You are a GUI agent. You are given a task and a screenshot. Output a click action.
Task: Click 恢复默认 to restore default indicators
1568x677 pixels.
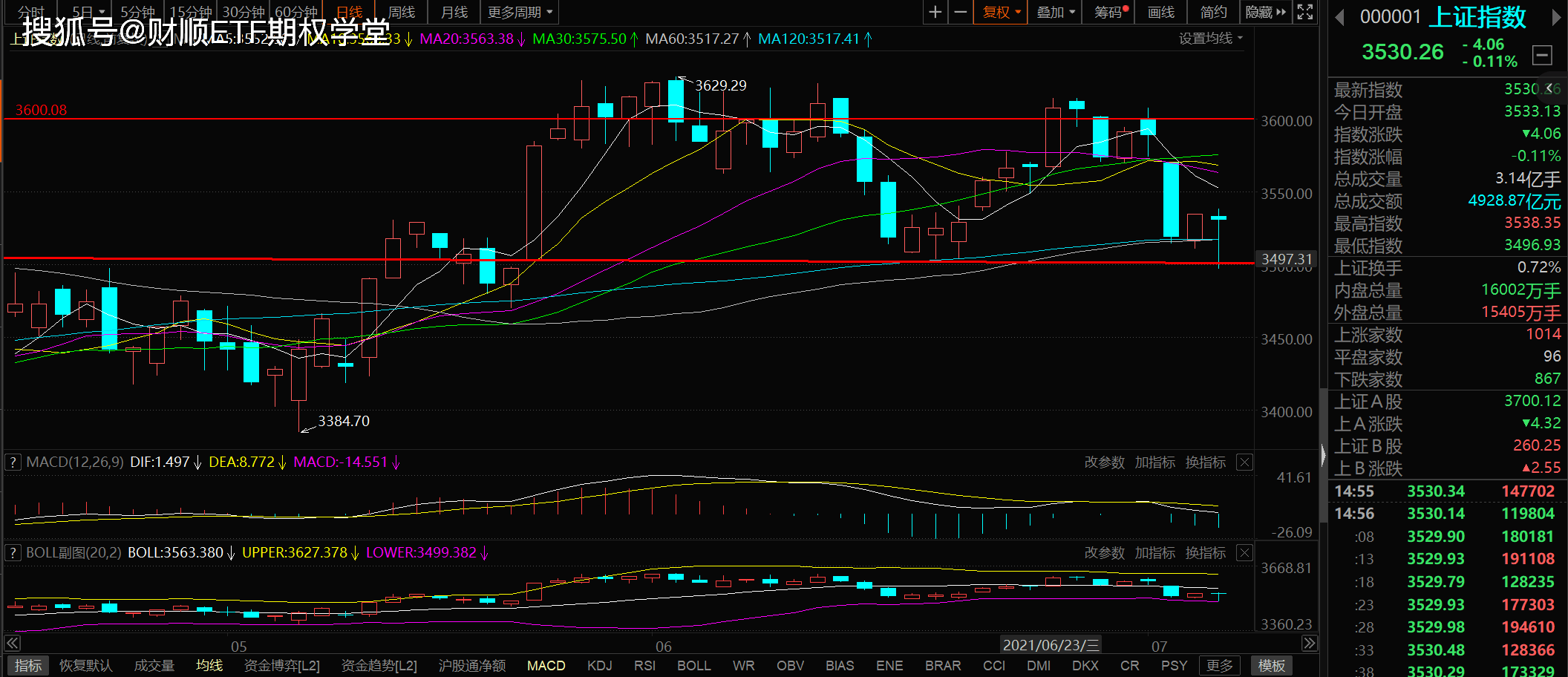[x=85, y=665]
